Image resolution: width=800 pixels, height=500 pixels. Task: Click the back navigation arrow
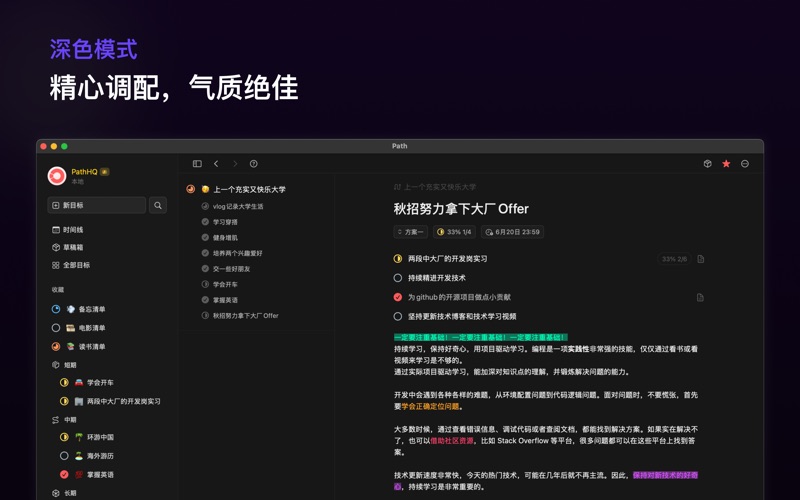(216, 164)
